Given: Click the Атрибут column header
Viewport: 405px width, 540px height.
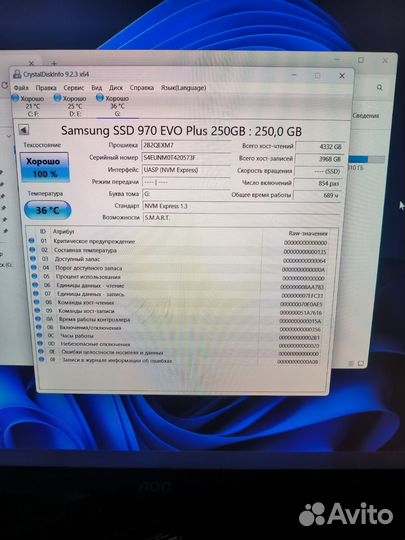Looking at the screenshot, I should tap(63, 231).
